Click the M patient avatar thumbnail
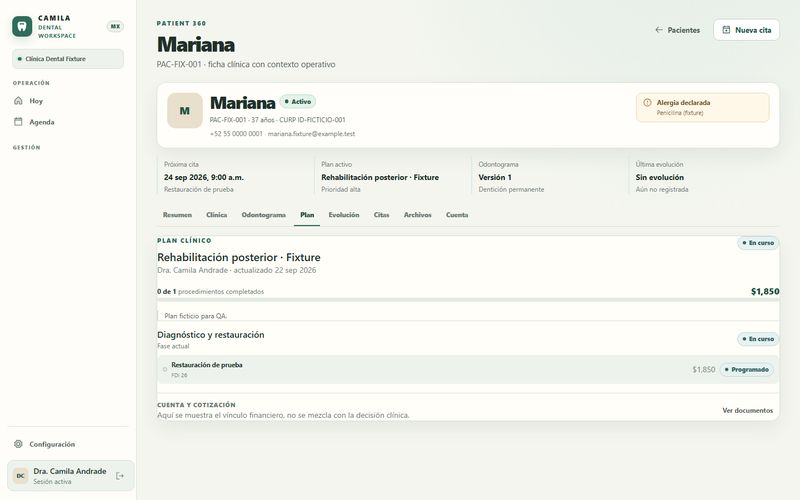Image resolution: width=800 pixels, height=500 pixels. point(185,111)
